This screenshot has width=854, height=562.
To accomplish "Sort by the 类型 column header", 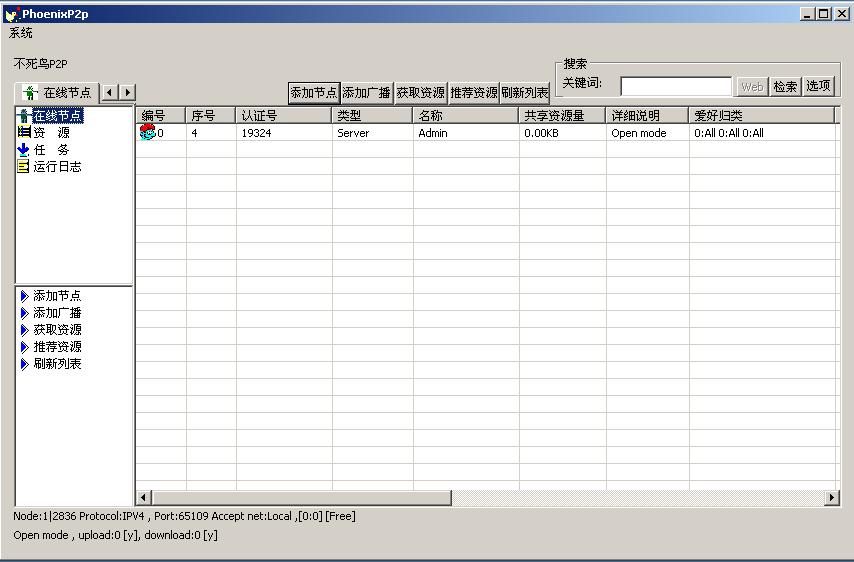I will [x=372, y=115].
